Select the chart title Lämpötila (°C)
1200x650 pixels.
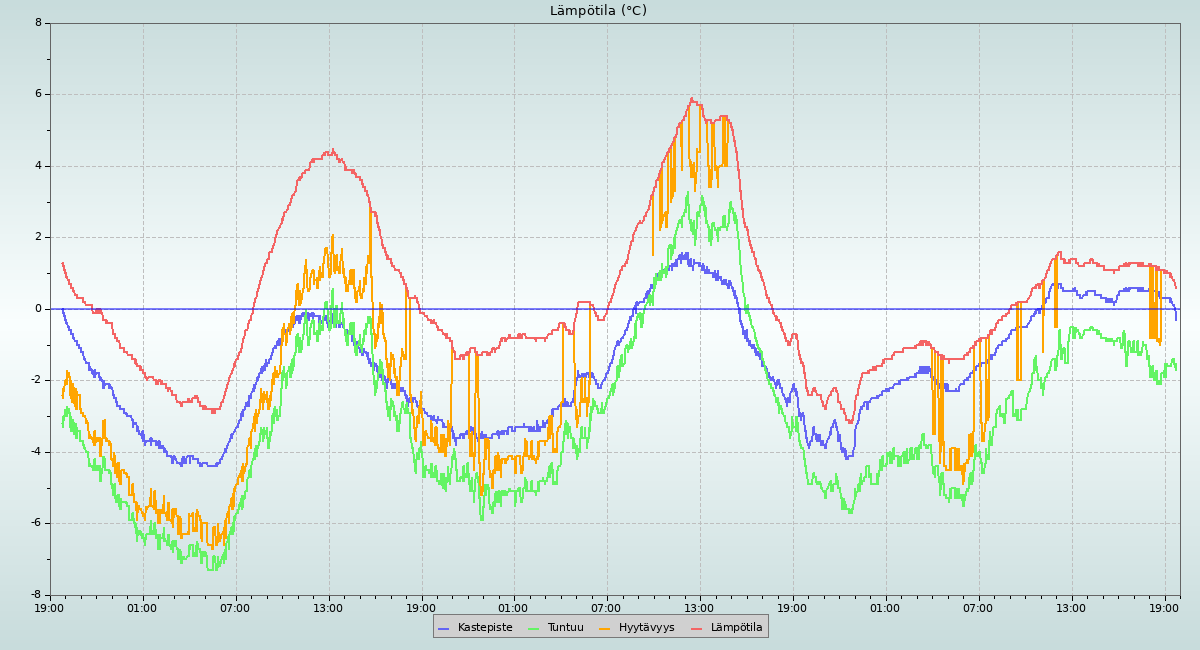(x=598, y=11)
